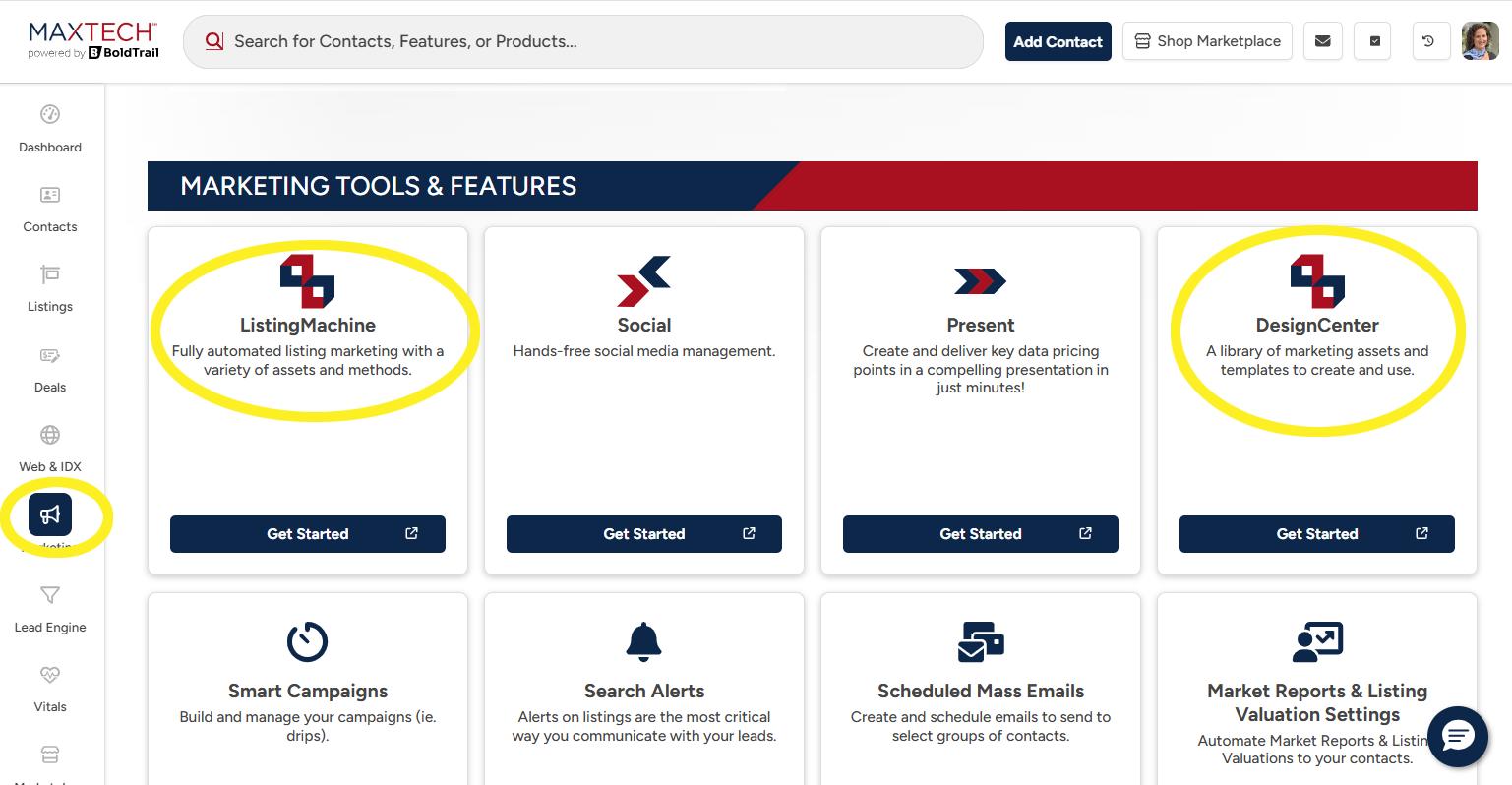The image size is (1512, 785).
Task: Open the mail envelope icon in header
Action: tap(1323, 41)
